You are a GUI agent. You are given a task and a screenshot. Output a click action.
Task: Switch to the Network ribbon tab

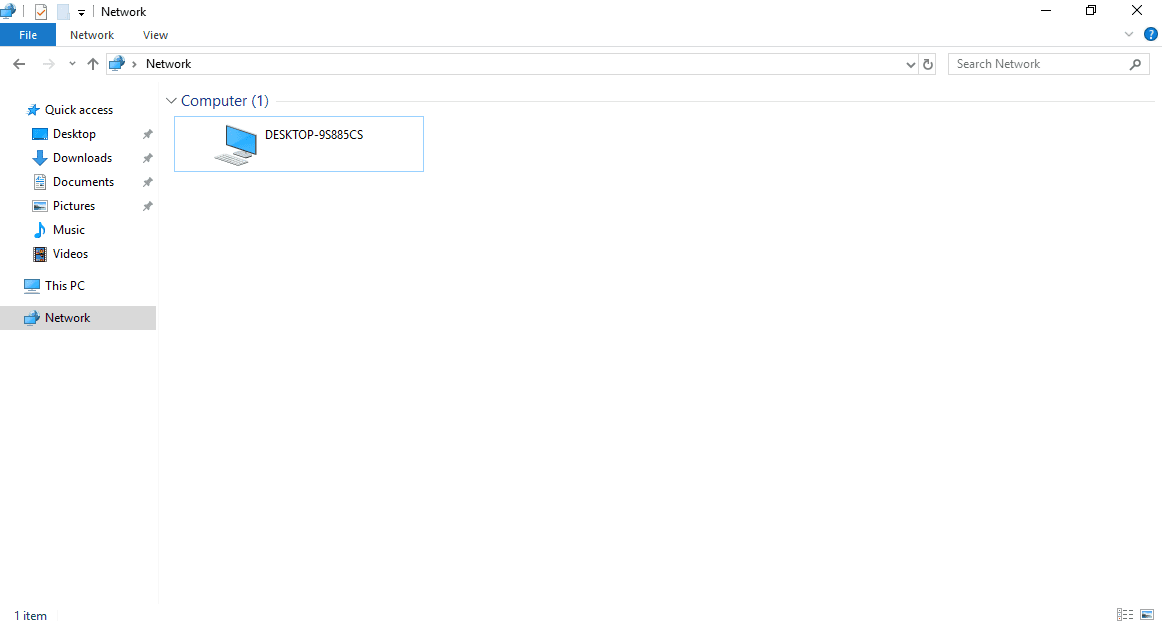click(92, 35)
